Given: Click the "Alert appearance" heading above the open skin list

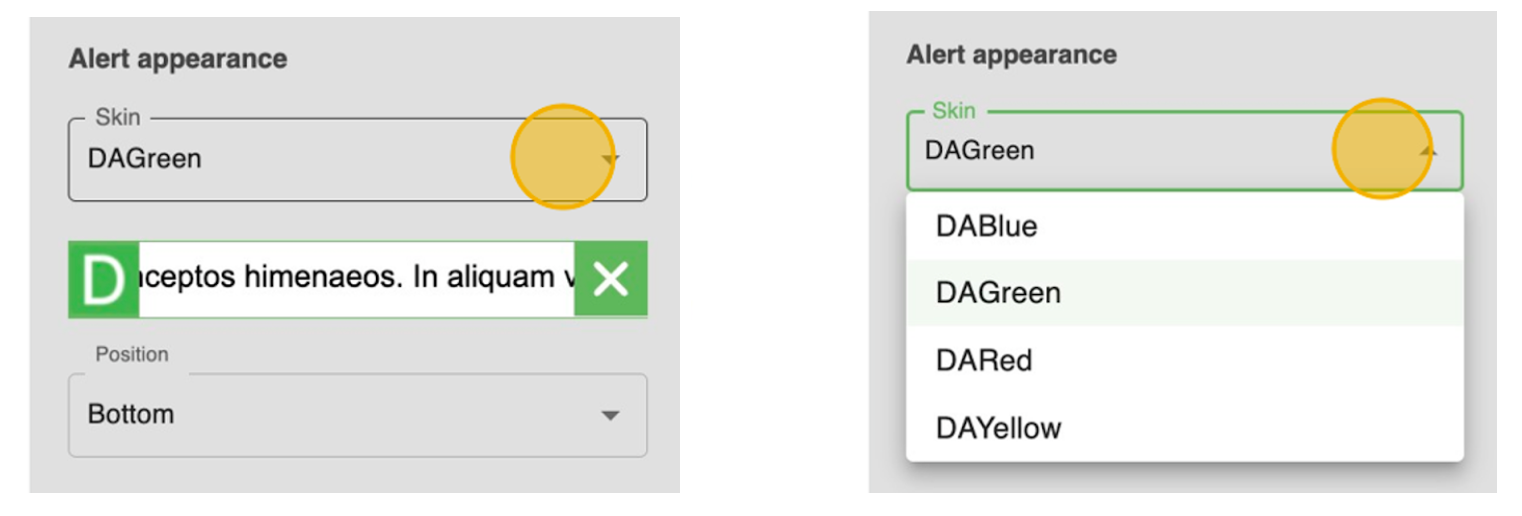Looking at the screenshot, I should click(x=1011, y=54).
